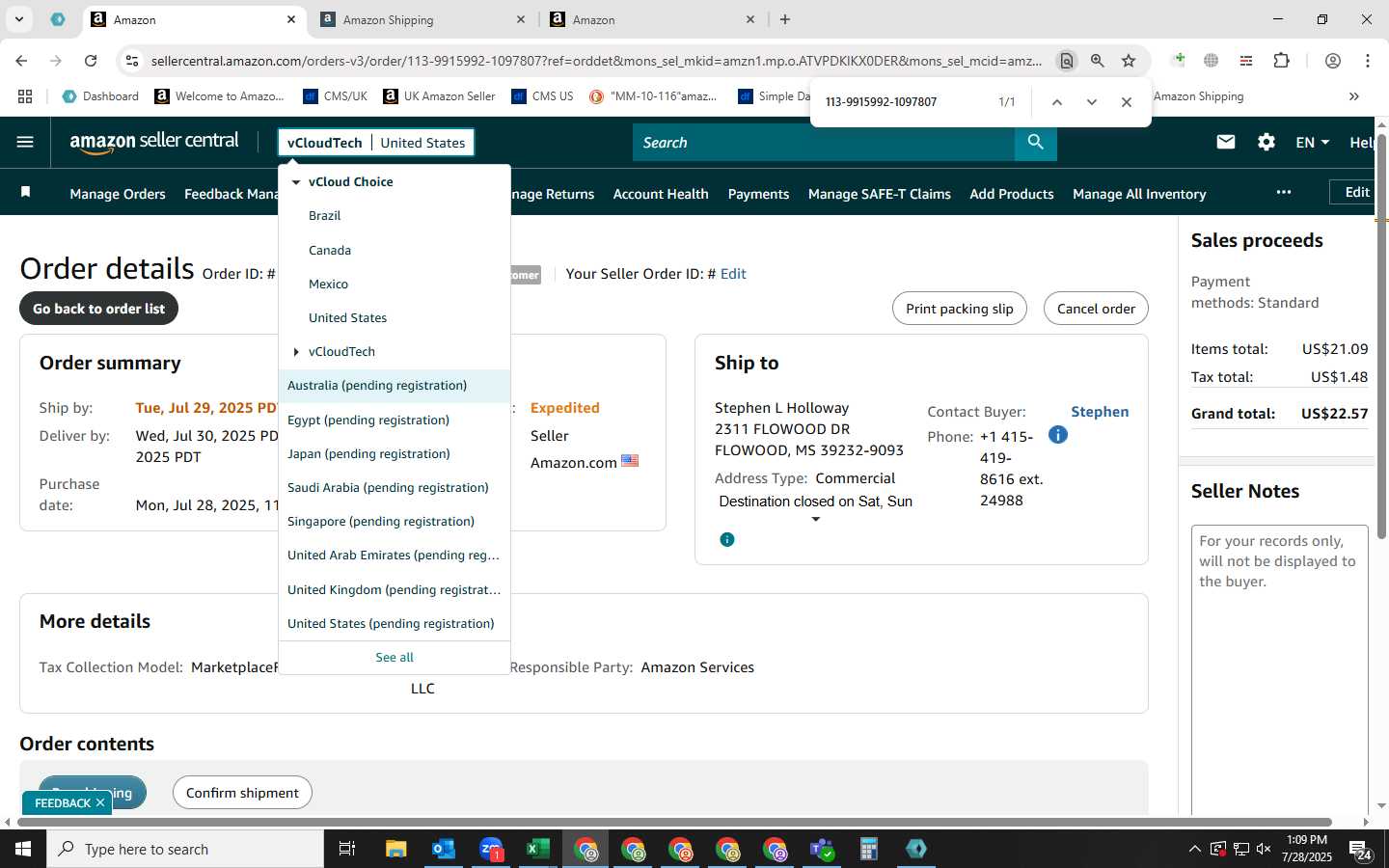Image resolution: width=1389 pixels, height=868 pixels.
Task: Click the phone number info icon
Action: 1058,435
